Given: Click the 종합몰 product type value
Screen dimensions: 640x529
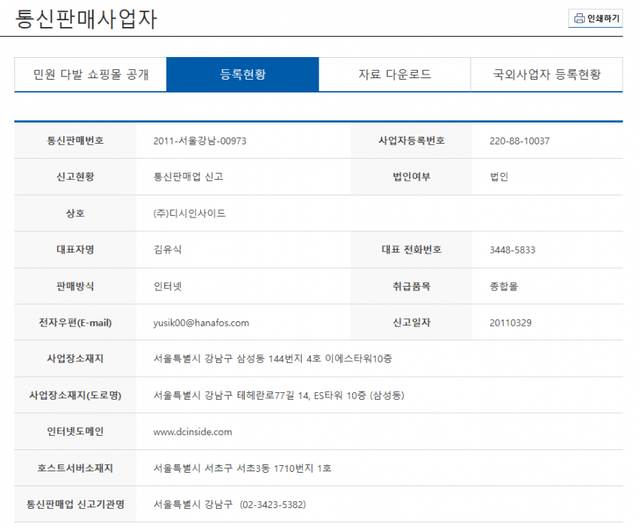Looking at the screenshot, I should 505,287.
